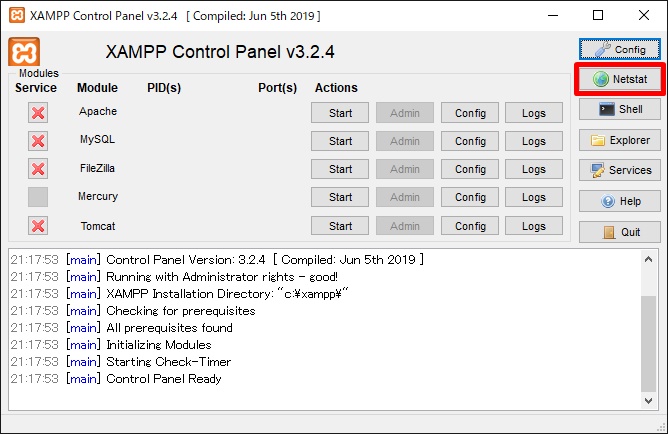The width and height of the screenshot is (668, 434).
Task: Click the grey Mercury service box
Action: [38, 197]
